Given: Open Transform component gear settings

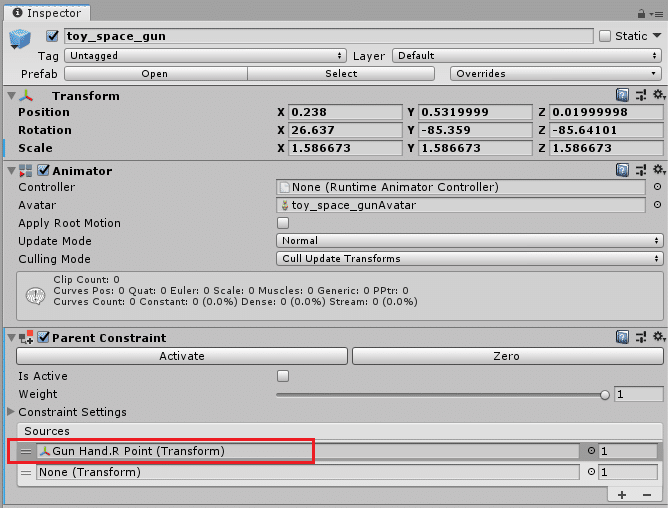Looking at the screenshot, I should (659, 95).
